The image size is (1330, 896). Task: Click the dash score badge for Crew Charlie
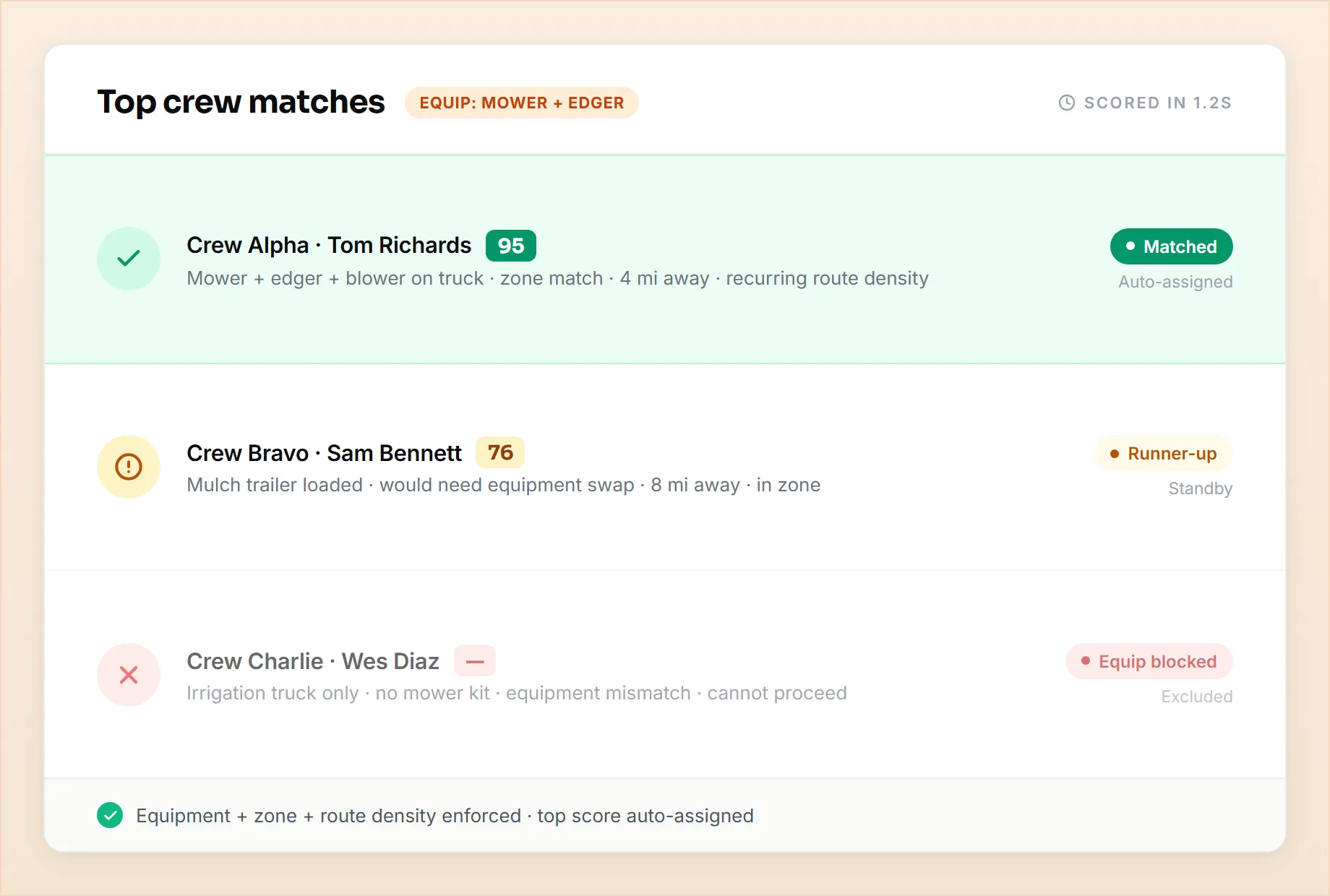point(475,661)
